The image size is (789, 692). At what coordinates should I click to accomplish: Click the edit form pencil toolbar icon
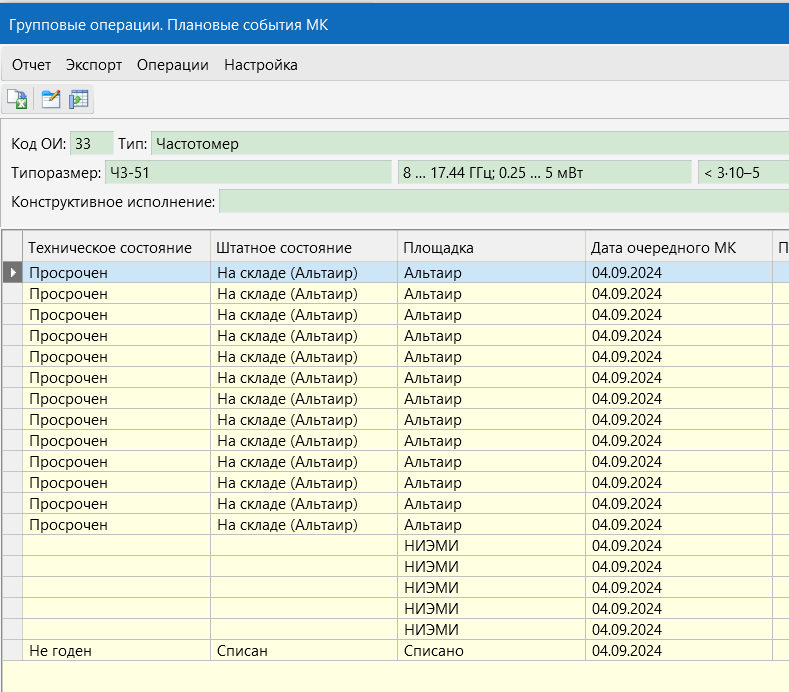point(50,99)
